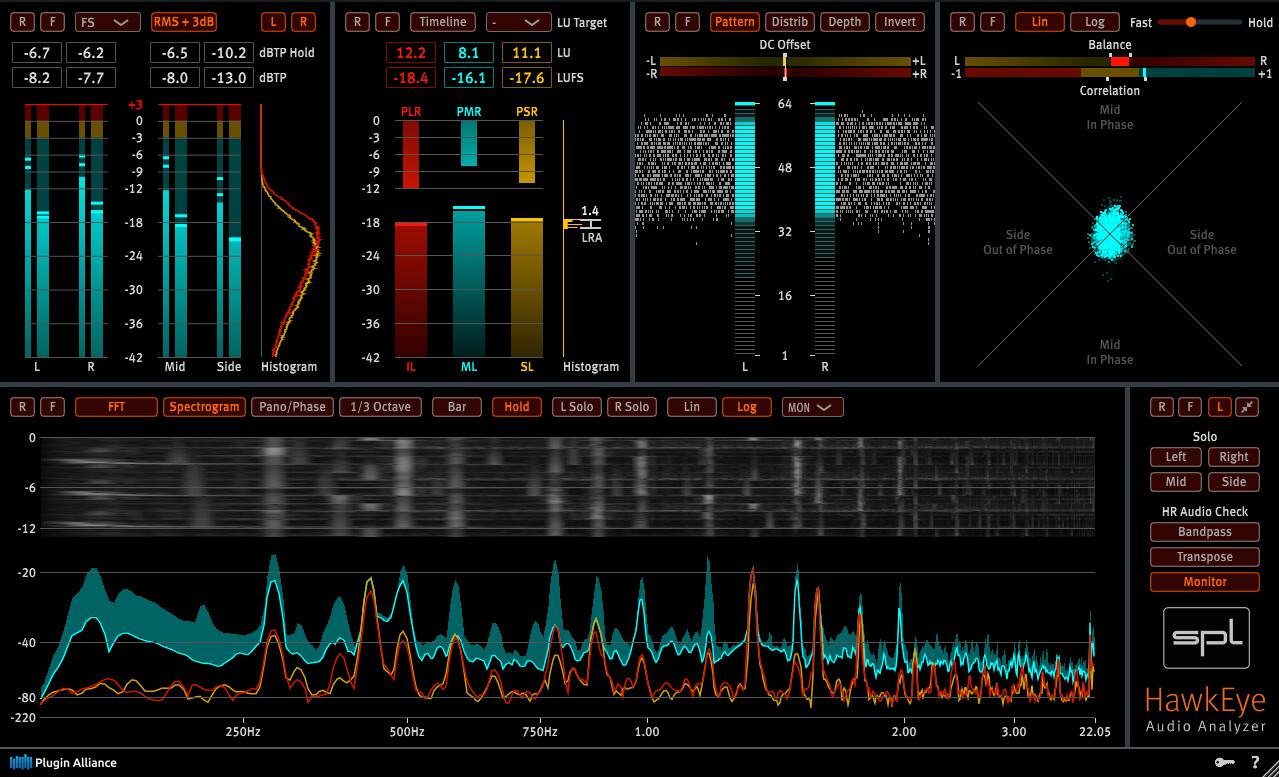
Task: Open the MON channel dropdown
Action: tap(811, 407)
